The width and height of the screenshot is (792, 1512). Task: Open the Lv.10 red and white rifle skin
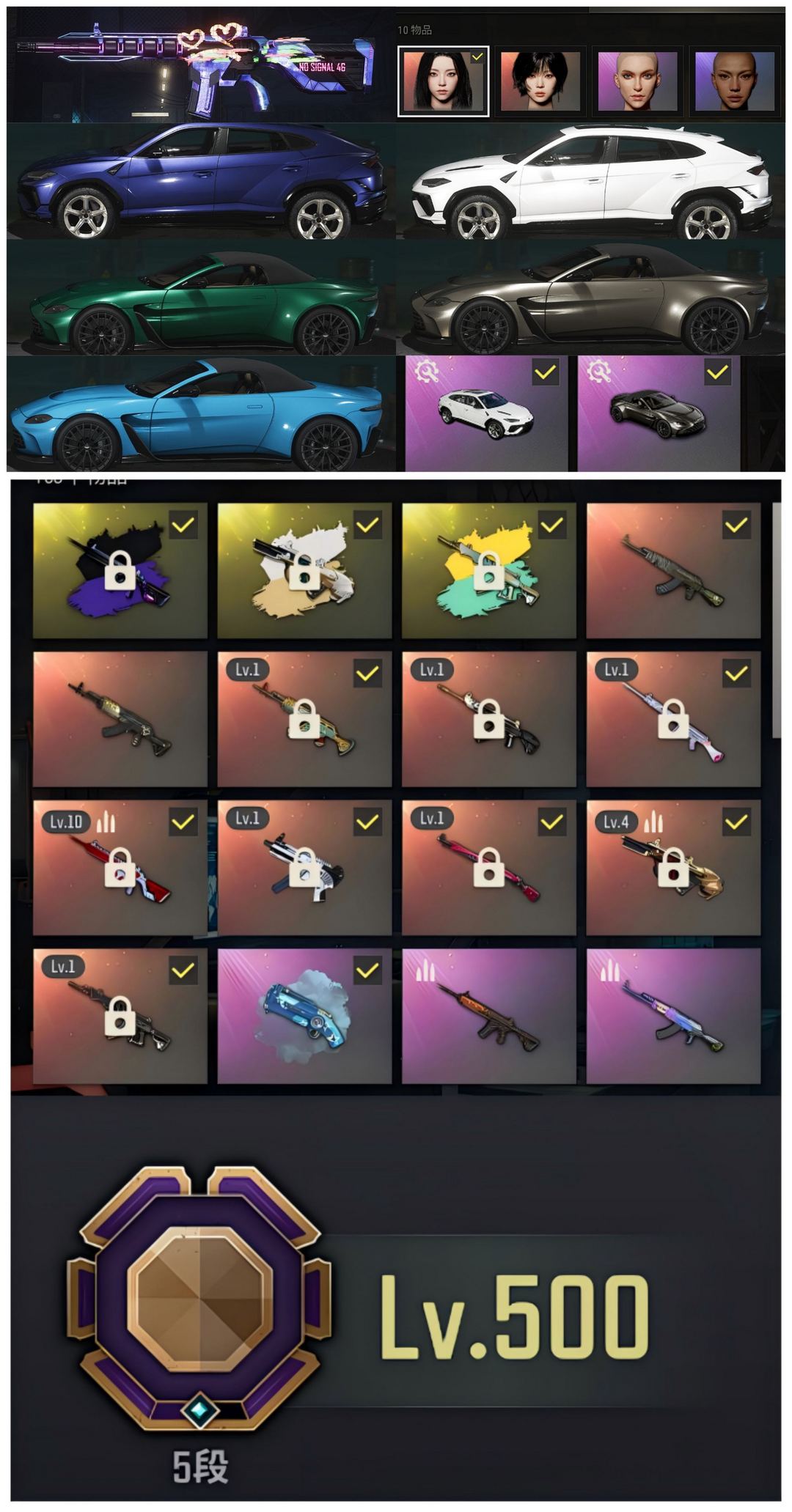(x=120, y=867)
